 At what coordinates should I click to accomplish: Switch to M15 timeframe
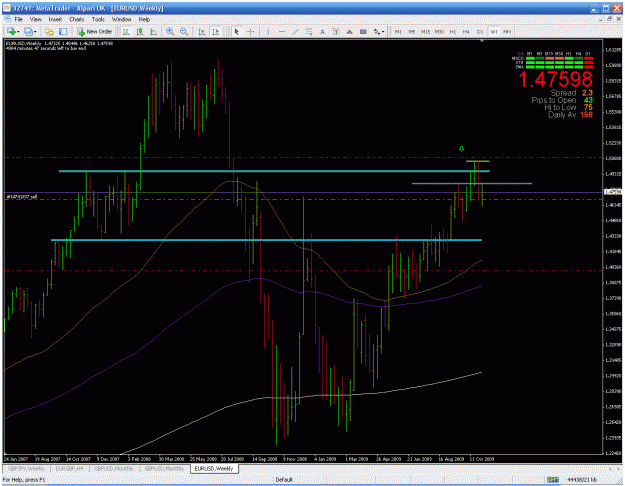click(425, 31)
